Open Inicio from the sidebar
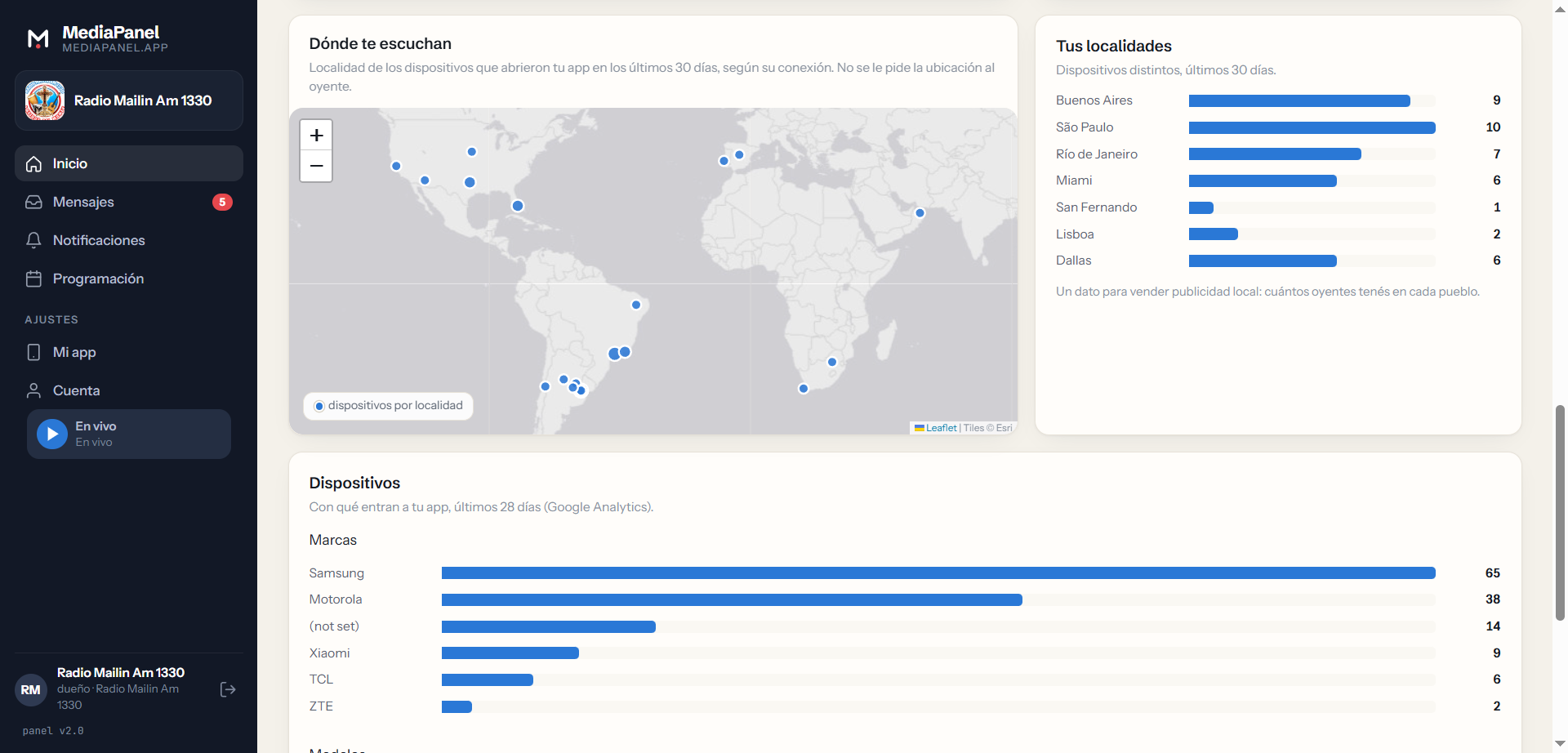The height and width of the screenshot is (753, 1568). point(129,163)
